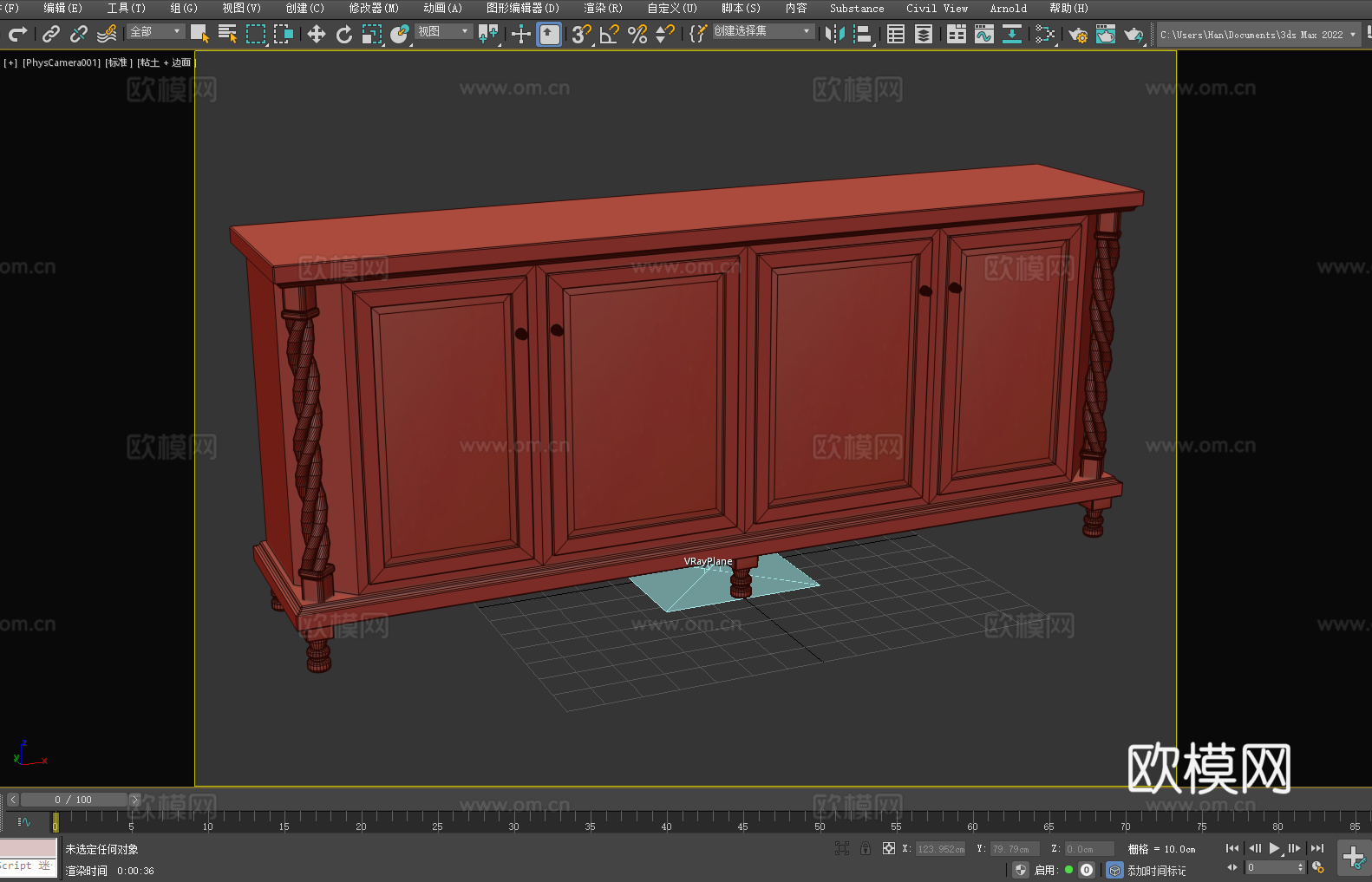
Task: Click the PhysCamera001 viewport label
Action: coord(62,62)
